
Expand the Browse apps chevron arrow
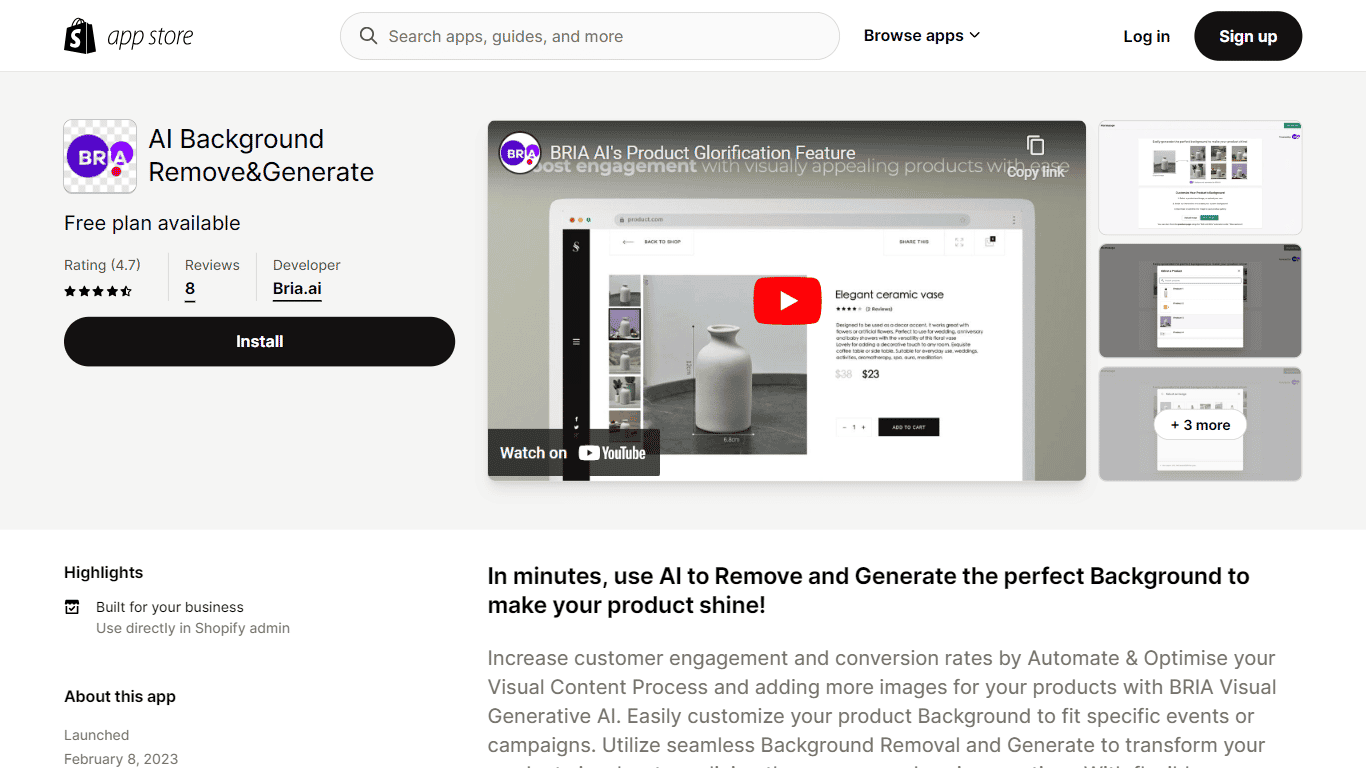coord(974,35)
